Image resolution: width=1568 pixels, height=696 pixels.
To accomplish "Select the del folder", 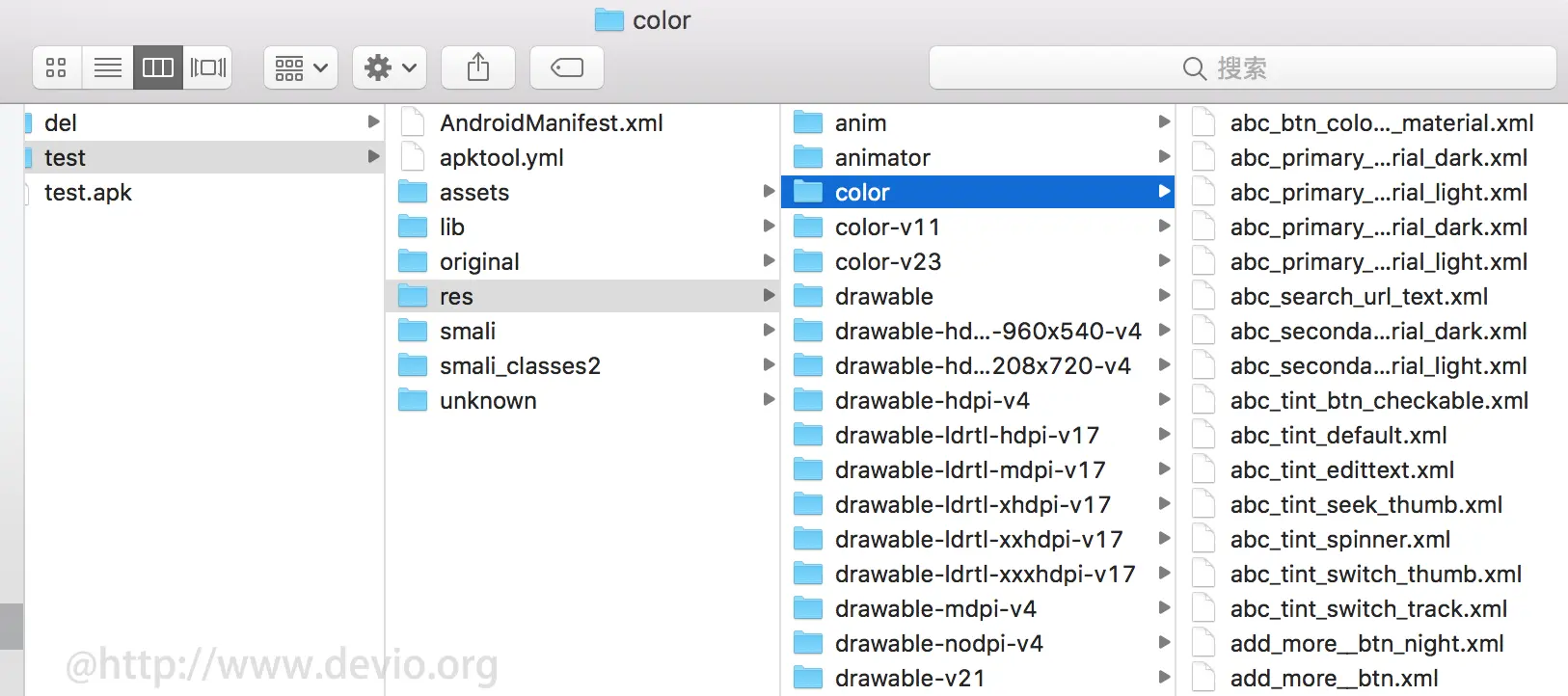I will point(204,122).
